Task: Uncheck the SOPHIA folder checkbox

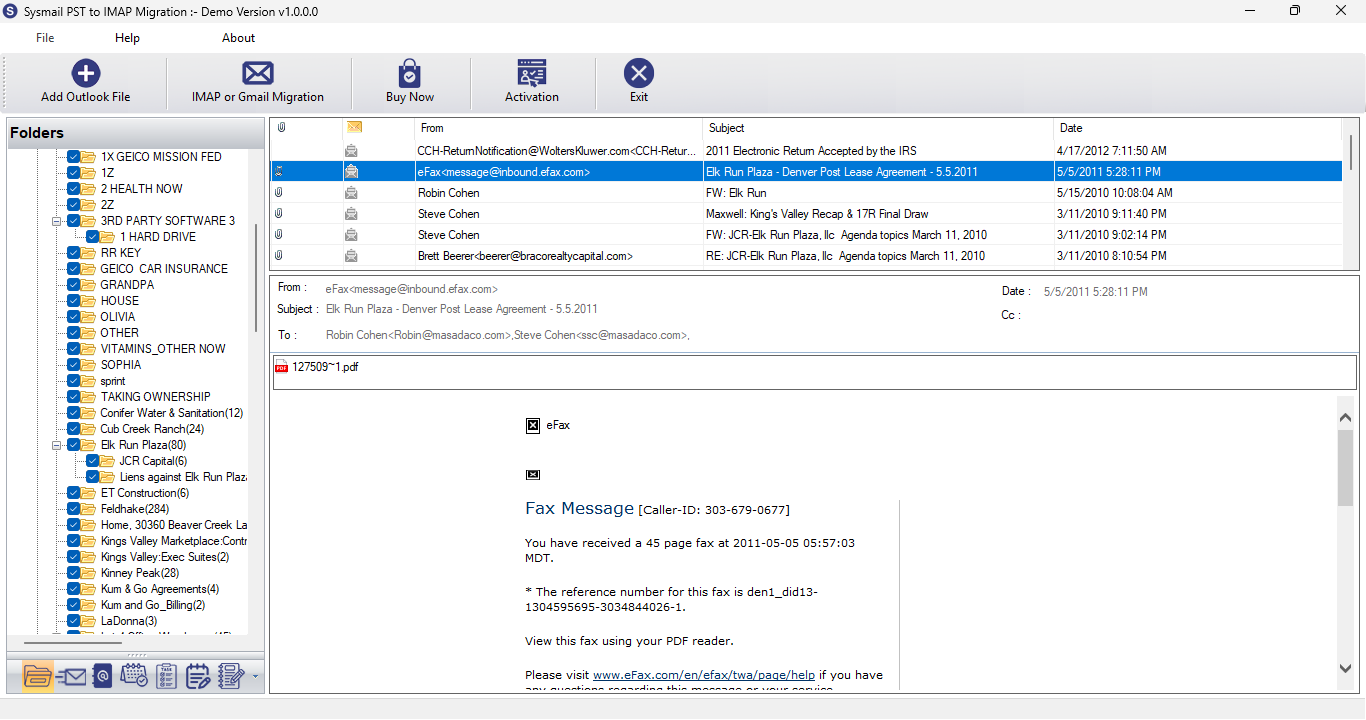Action: point(74,365)
